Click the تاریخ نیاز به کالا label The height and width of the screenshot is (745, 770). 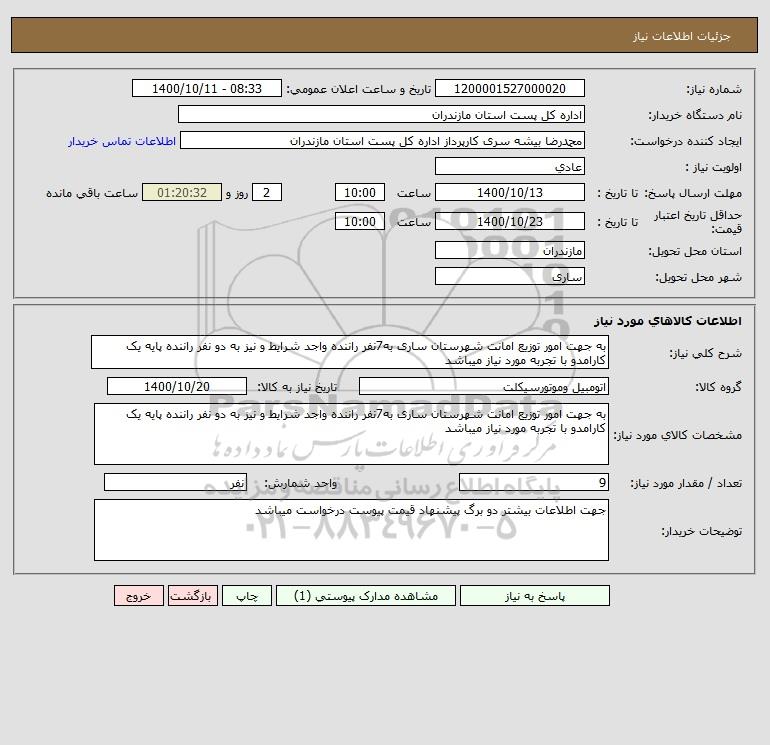(297, 387)
